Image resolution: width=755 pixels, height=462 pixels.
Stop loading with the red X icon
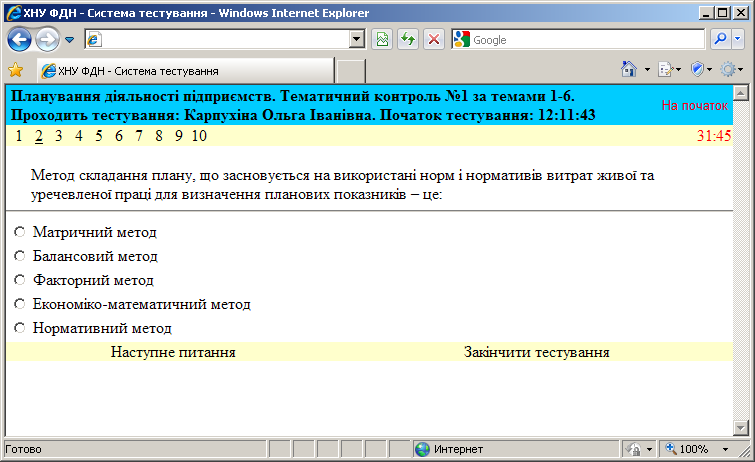(x=434, y=40)
